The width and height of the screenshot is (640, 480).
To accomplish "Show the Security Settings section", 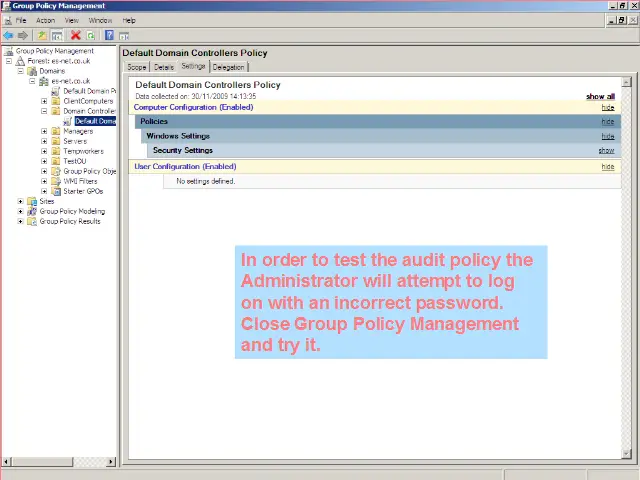I will pos(607,151).
